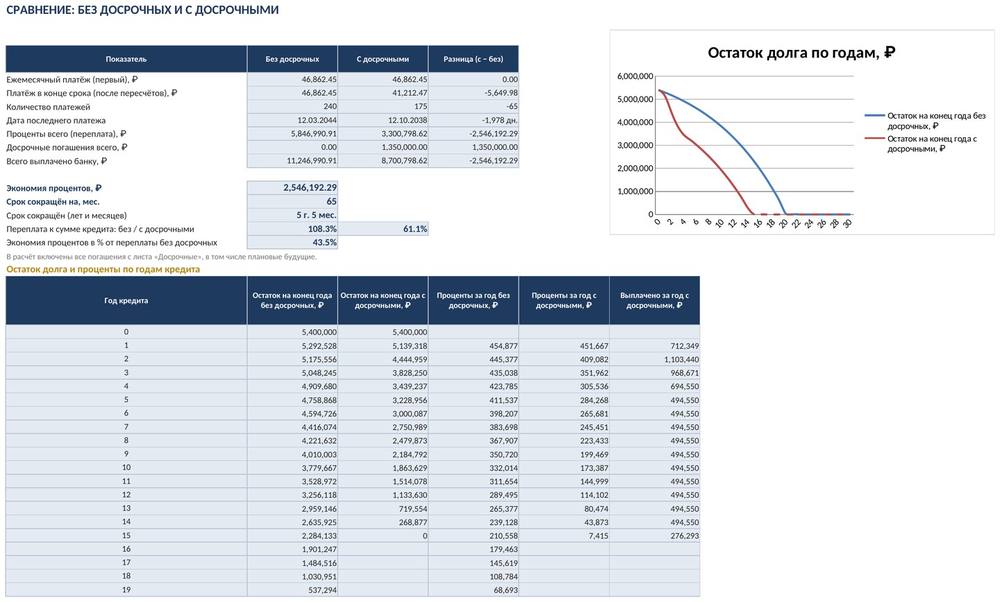The width and height of the screenshot is (1000, 602).
Task: Select year 1 balance 5,139,318
Action: [x=383, y=346]
